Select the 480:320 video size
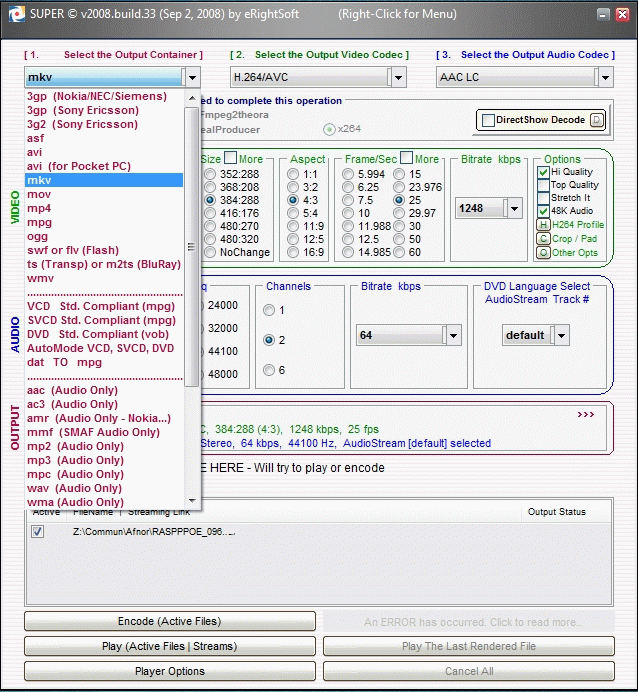The height and width of the screenshot is (692, 638). (x=210, y=239)
